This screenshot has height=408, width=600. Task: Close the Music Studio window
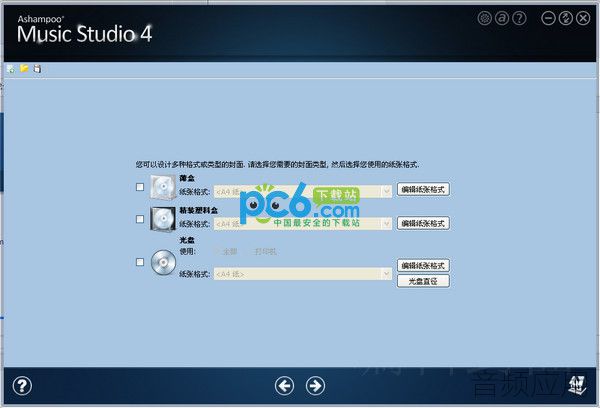tap(583, 18)
